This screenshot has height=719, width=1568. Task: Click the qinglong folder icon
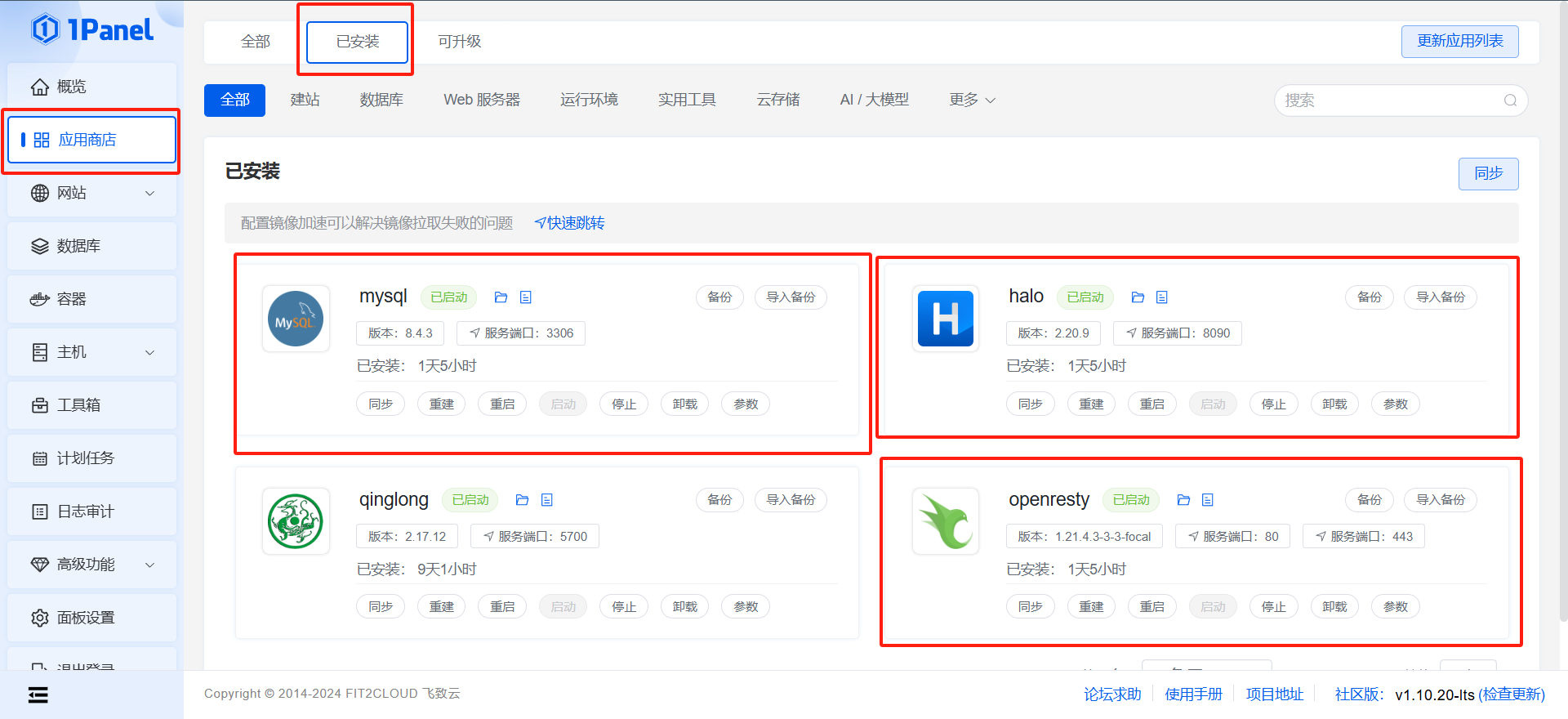[523, 500]
